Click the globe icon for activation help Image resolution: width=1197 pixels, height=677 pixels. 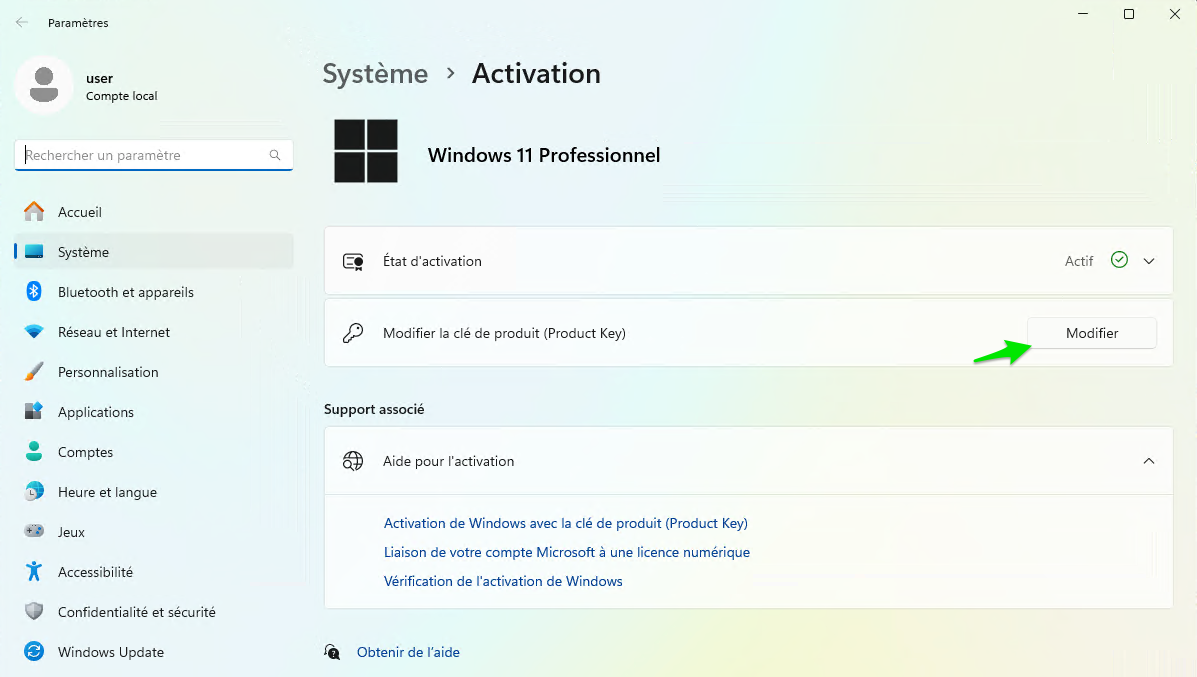pos(353,461)
